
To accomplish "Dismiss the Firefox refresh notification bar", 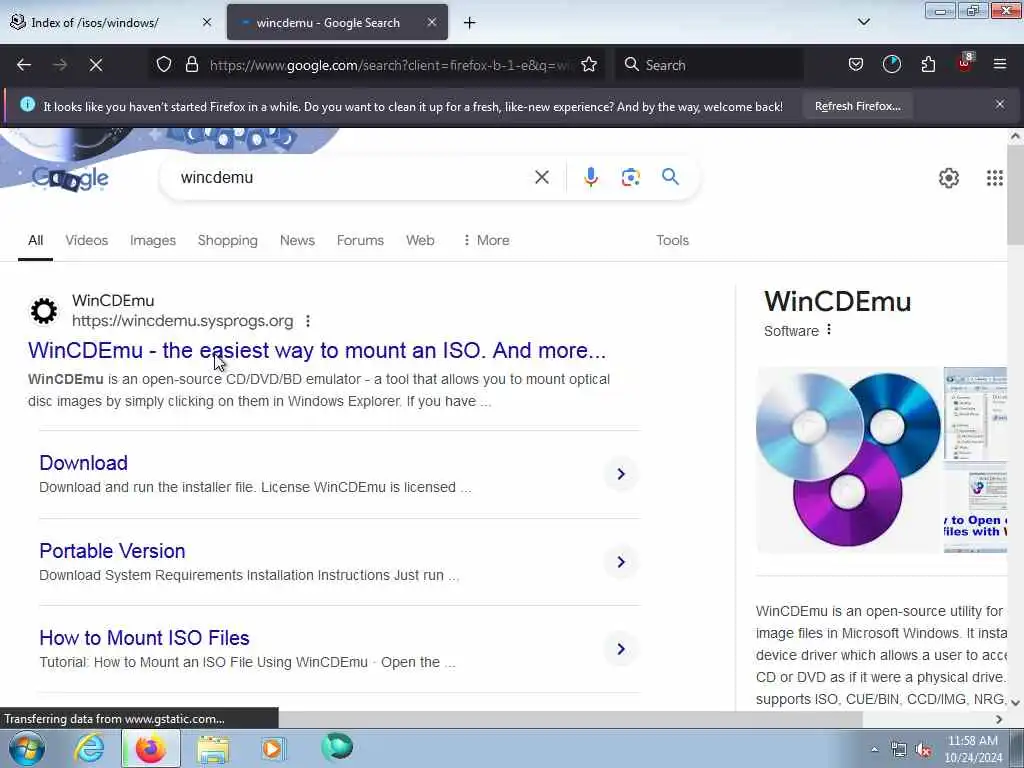I will point(1000,104).
